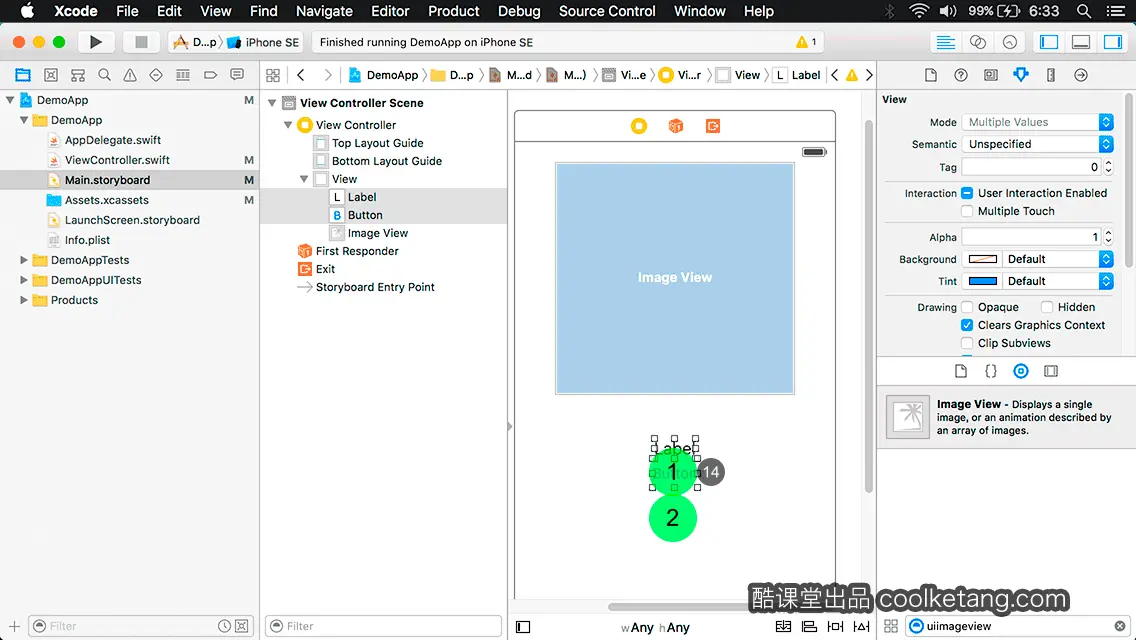The height and width of the screenshot is (640, 1136).
Task: Open the Editor menu
Action: 390,11
